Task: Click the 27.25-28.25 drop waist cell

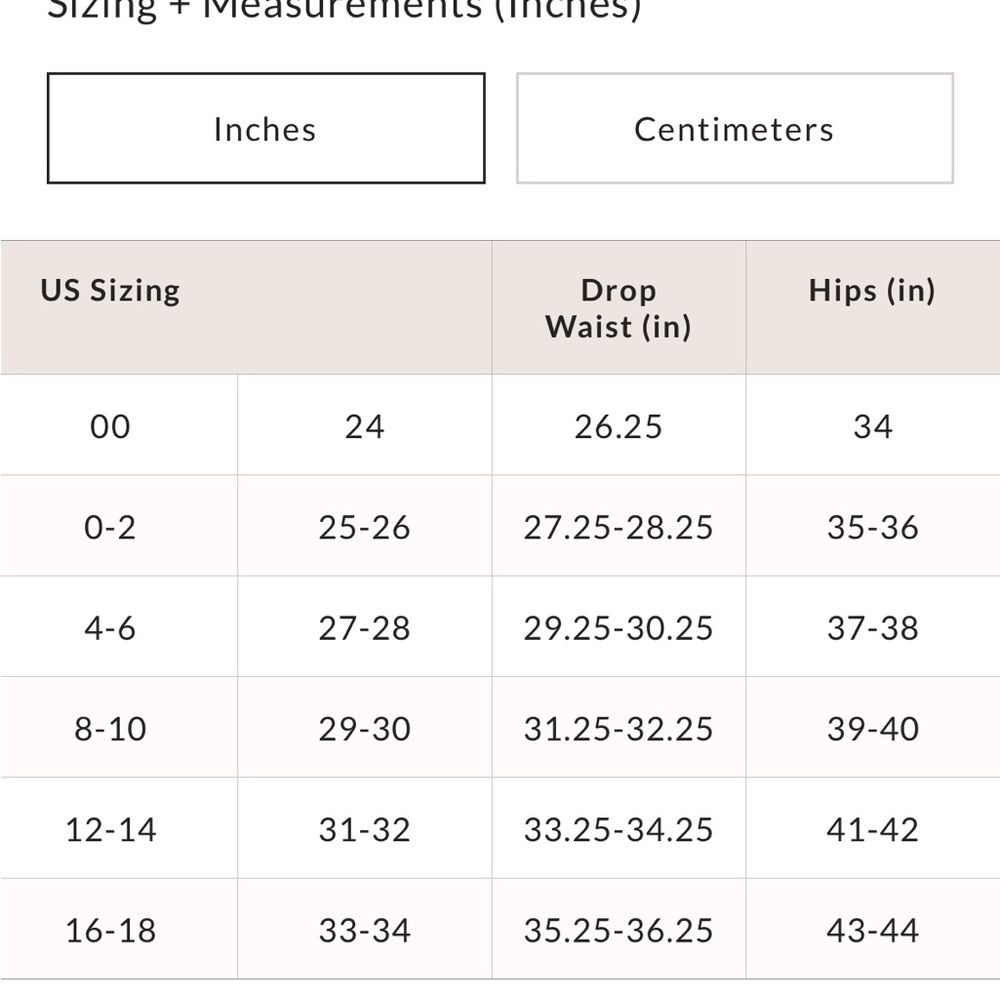Action: point(619,527)
